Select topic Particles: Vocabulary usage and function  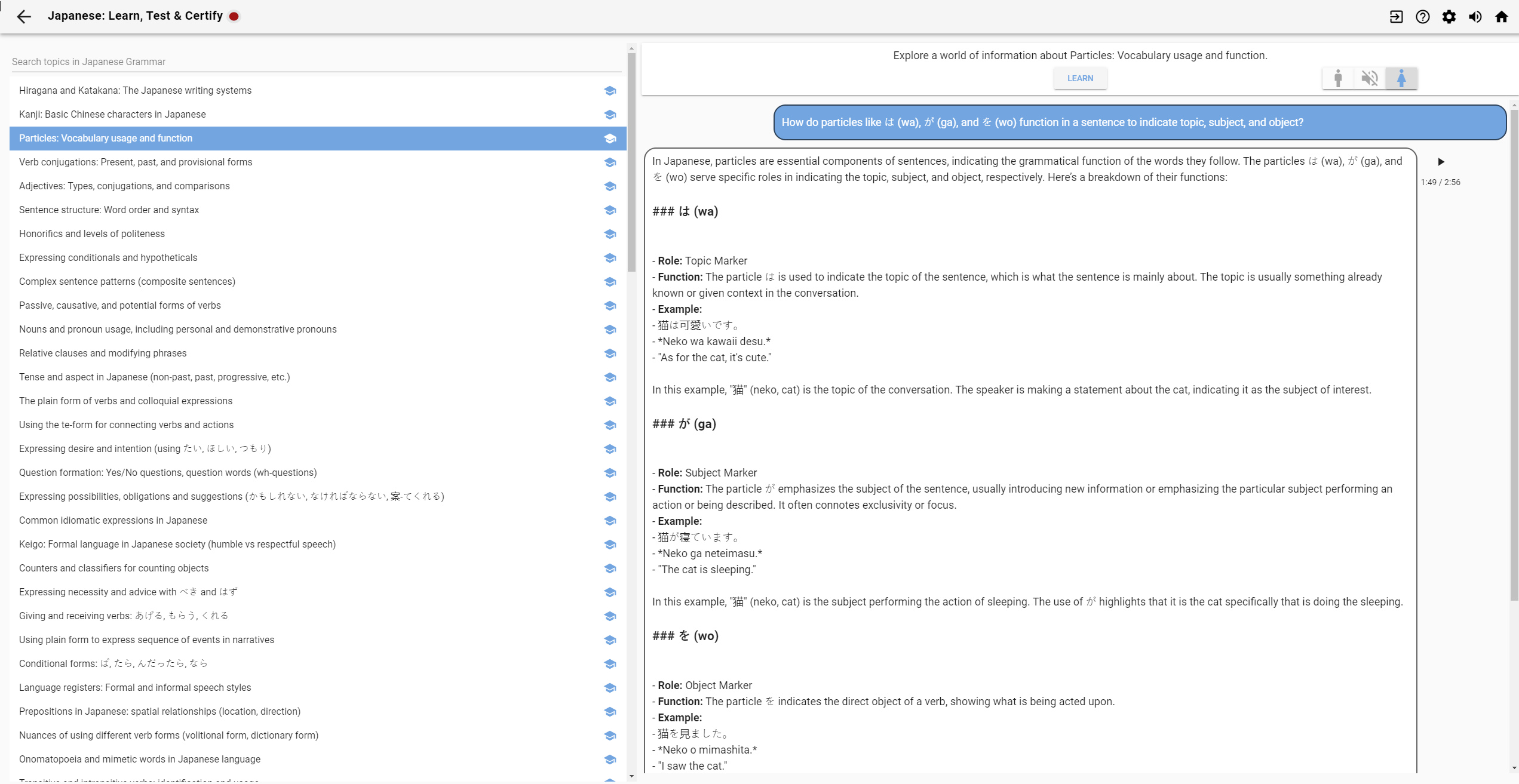(x=318, y=138)
